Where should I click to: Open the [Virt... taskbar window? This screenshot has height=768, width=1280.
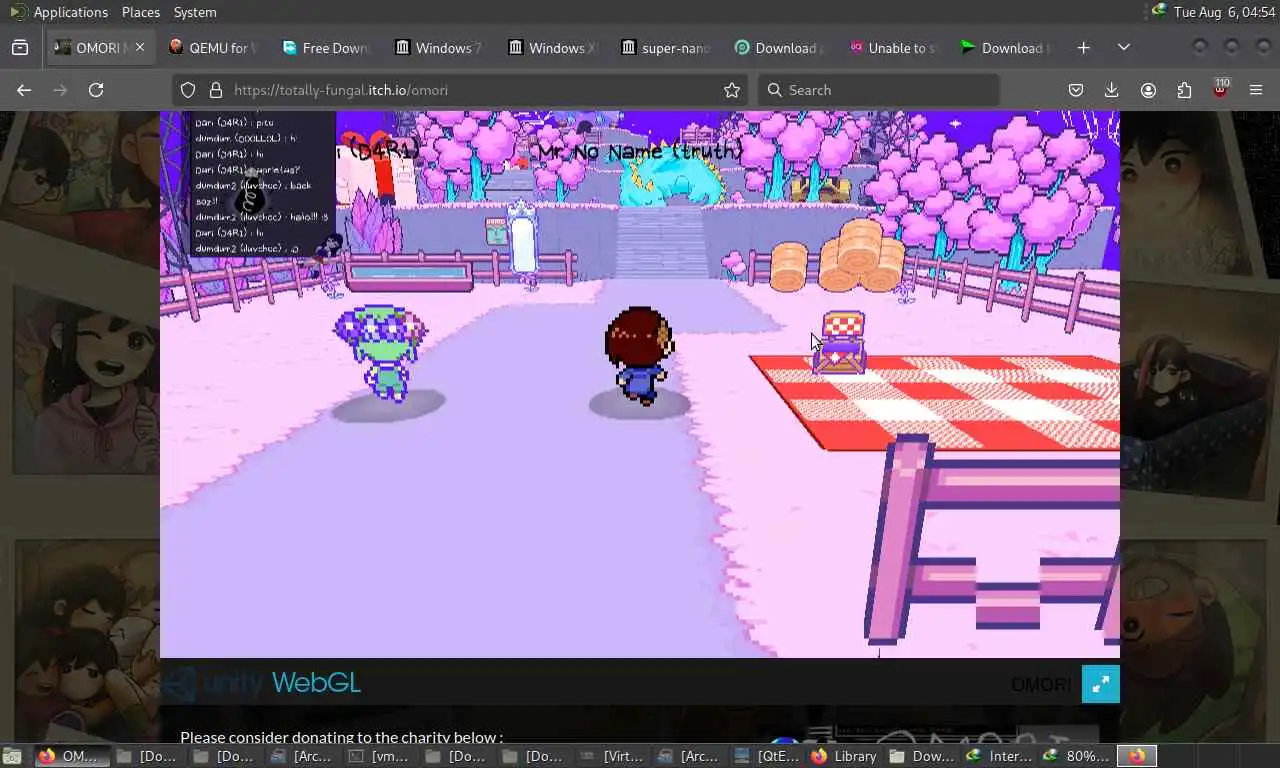click(x=613, y=756)
